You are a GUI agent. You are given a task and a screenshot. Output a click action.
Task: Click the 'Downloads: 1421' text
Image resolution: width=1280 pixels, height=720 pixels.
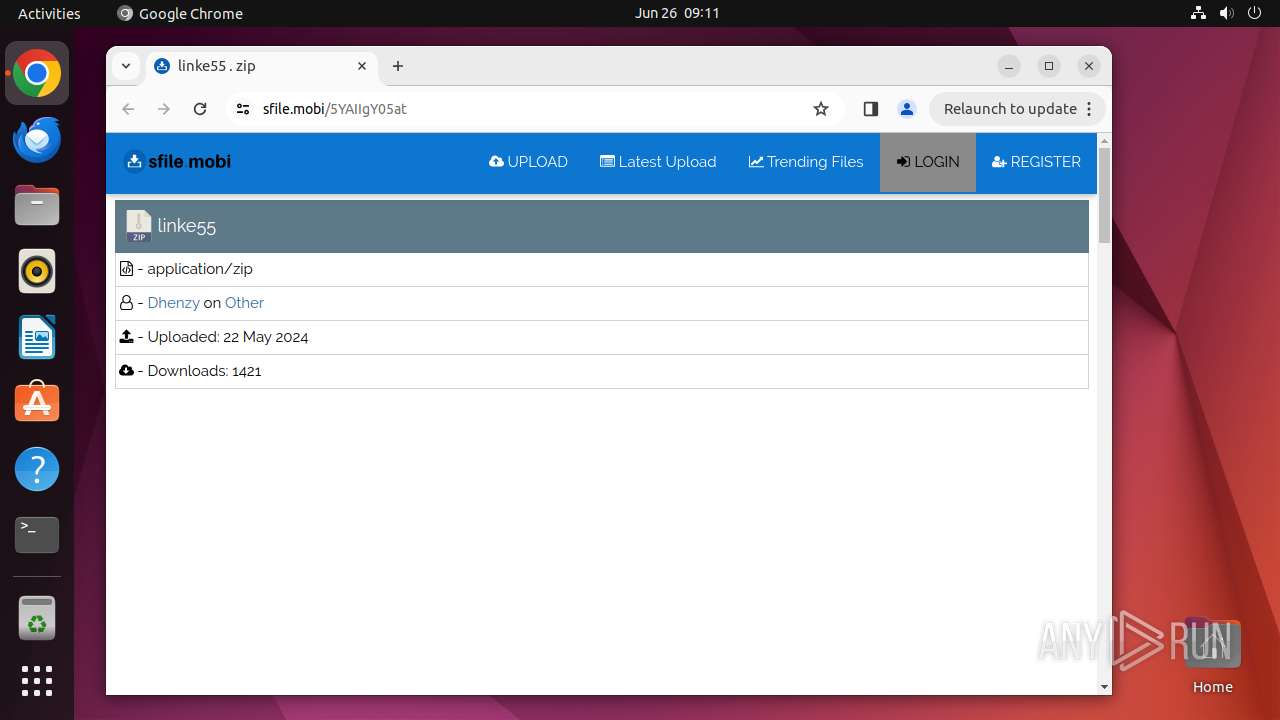point(204,371)
